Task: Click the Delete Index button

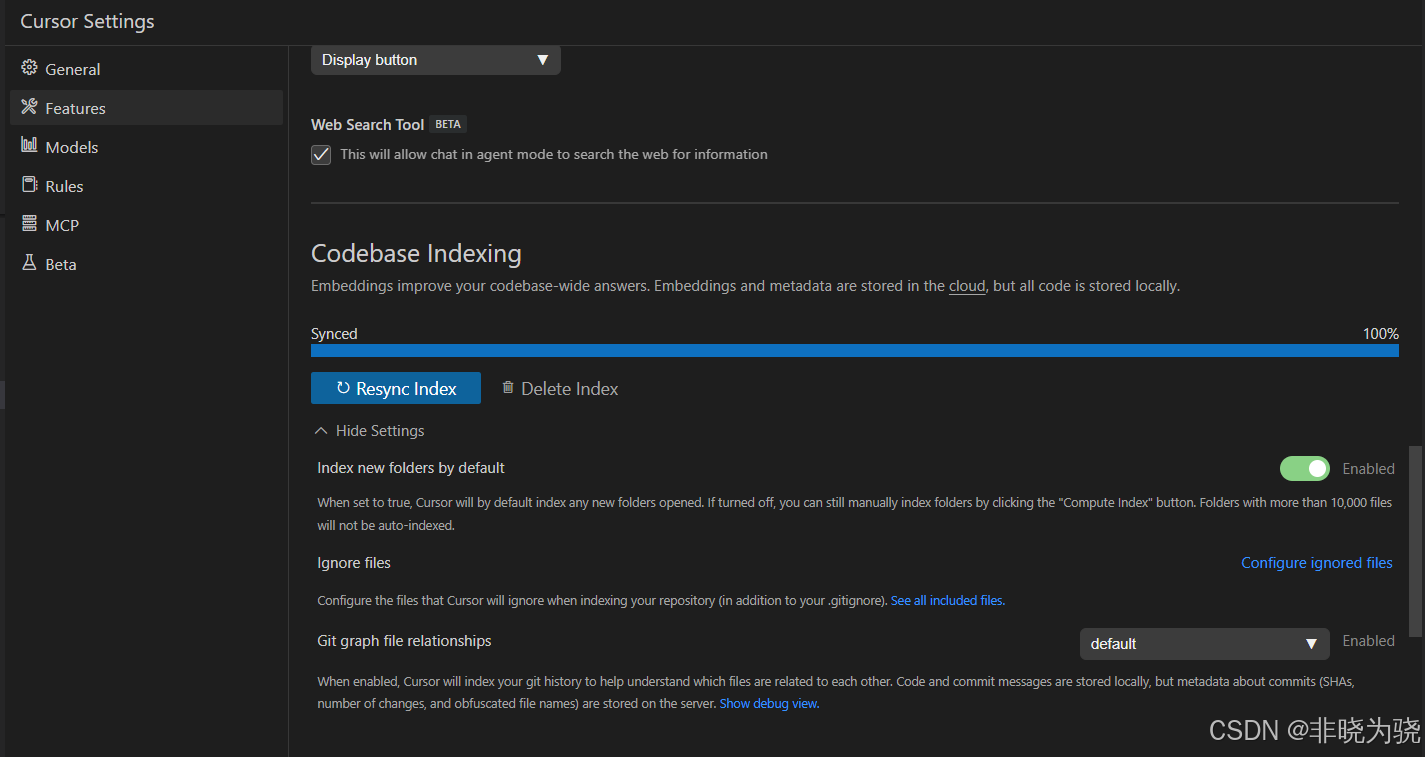Action: click(560, 389)
